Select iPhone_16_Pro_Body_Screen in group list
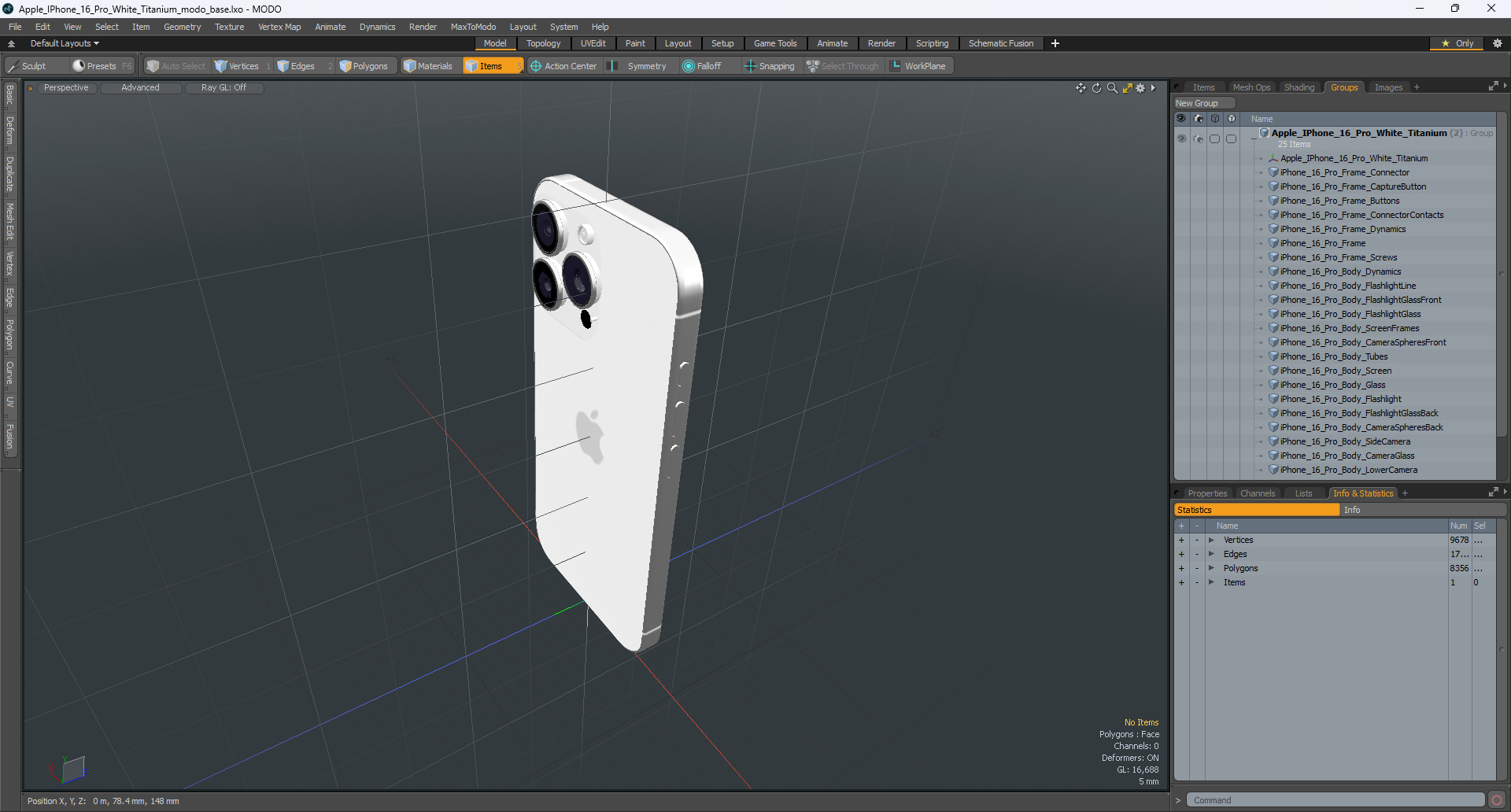 (1336, 371)
